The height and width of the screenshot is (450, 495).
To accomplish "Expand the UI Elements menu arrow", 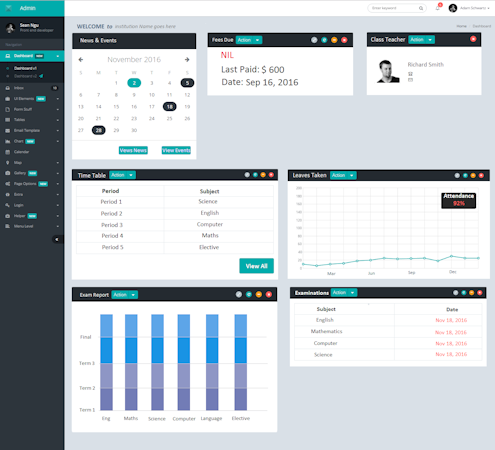I will pyautogui.click(x=58, y=99).
